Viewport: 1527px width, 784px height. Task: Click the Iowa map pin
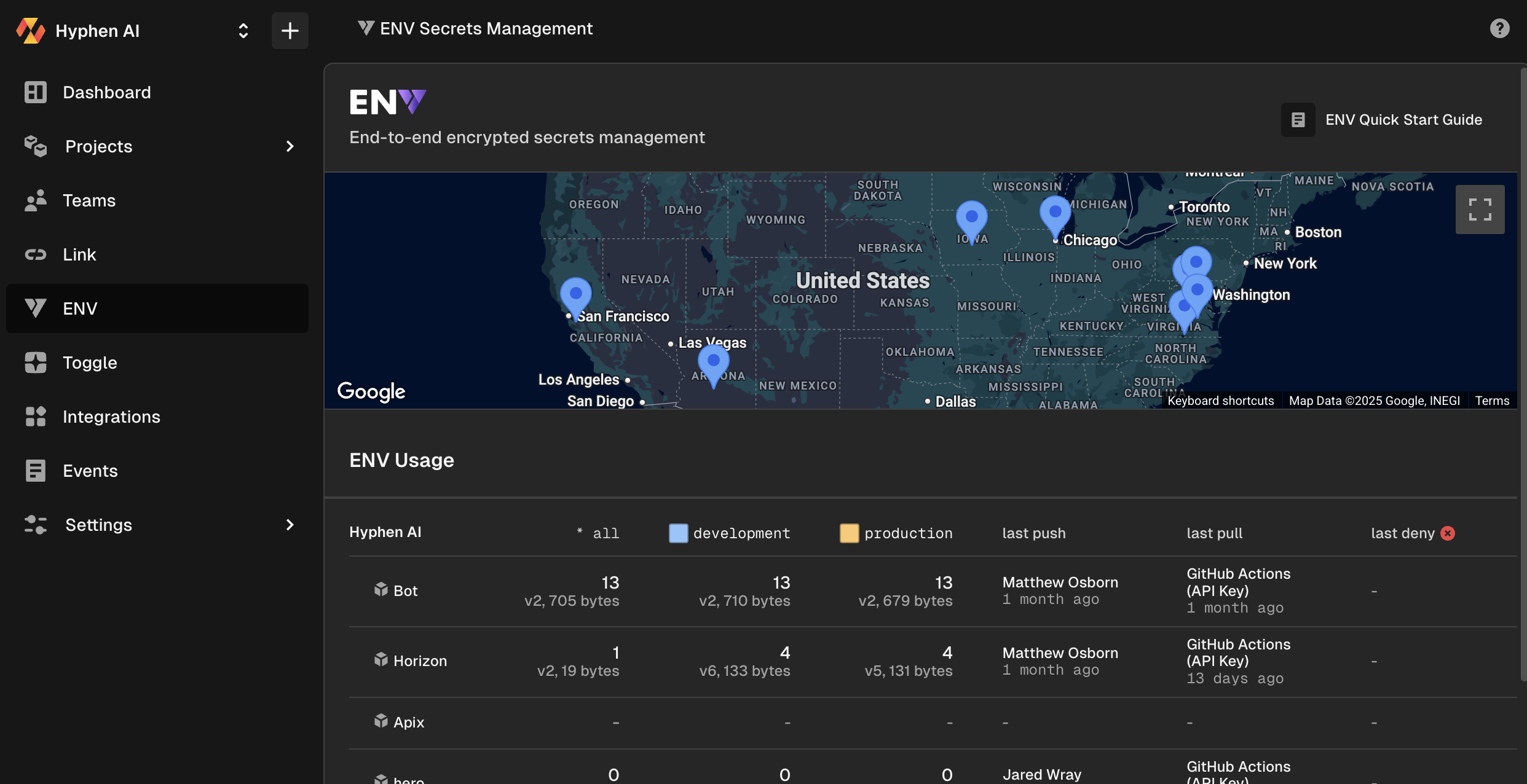click(971, 222)
